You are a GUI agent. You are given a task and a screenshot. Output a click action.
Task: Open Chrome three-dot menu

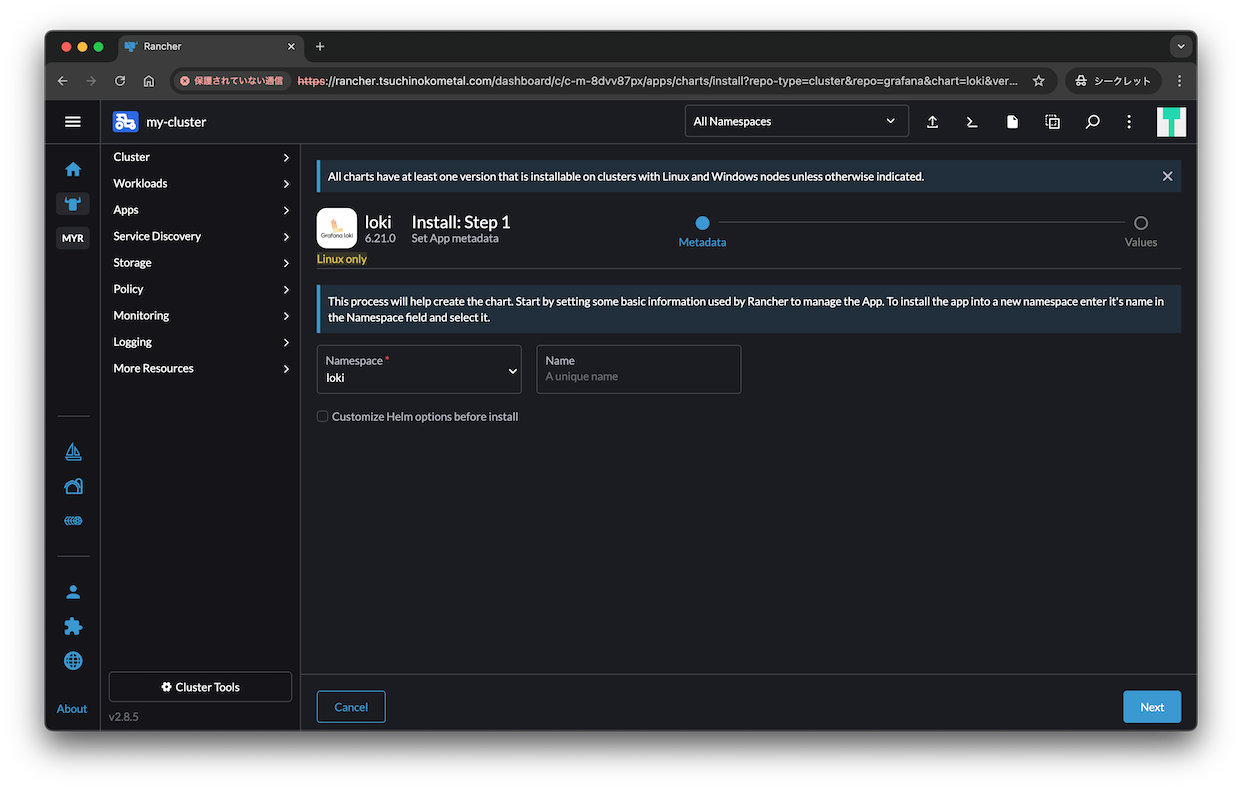click(1179, 81)
